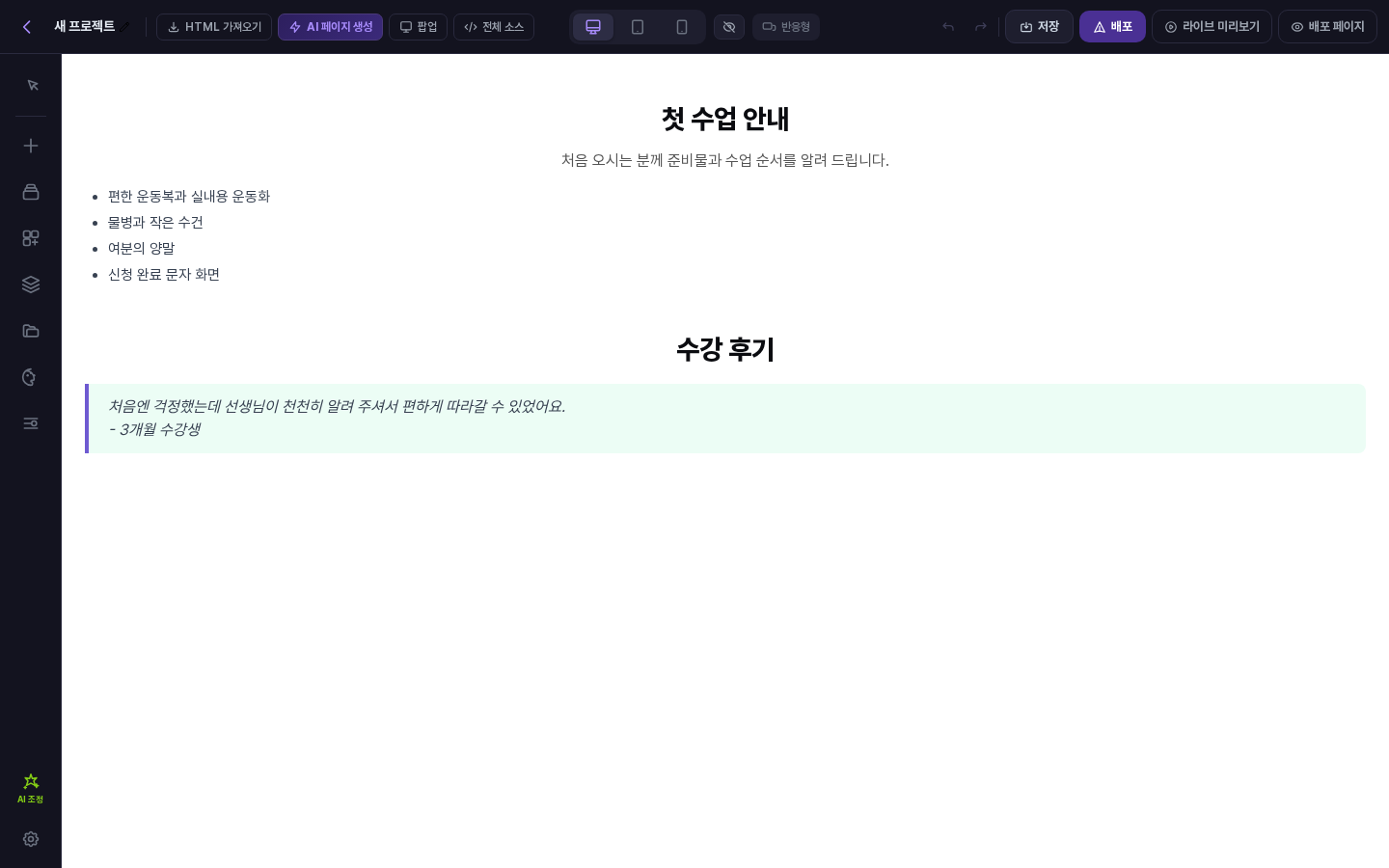Screen dimensions: 1389x868
Task: Save the project with 저장
Action: [1039, 27]
